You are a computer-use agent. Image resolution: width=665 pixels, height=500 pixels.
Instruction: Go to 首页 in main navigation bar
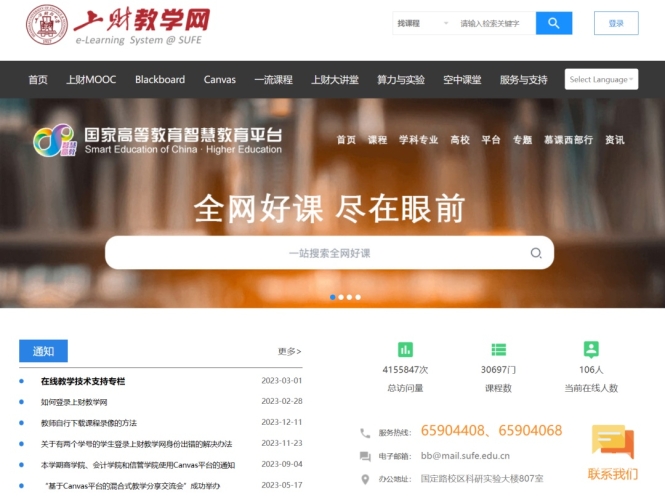(x=38, y=79)
